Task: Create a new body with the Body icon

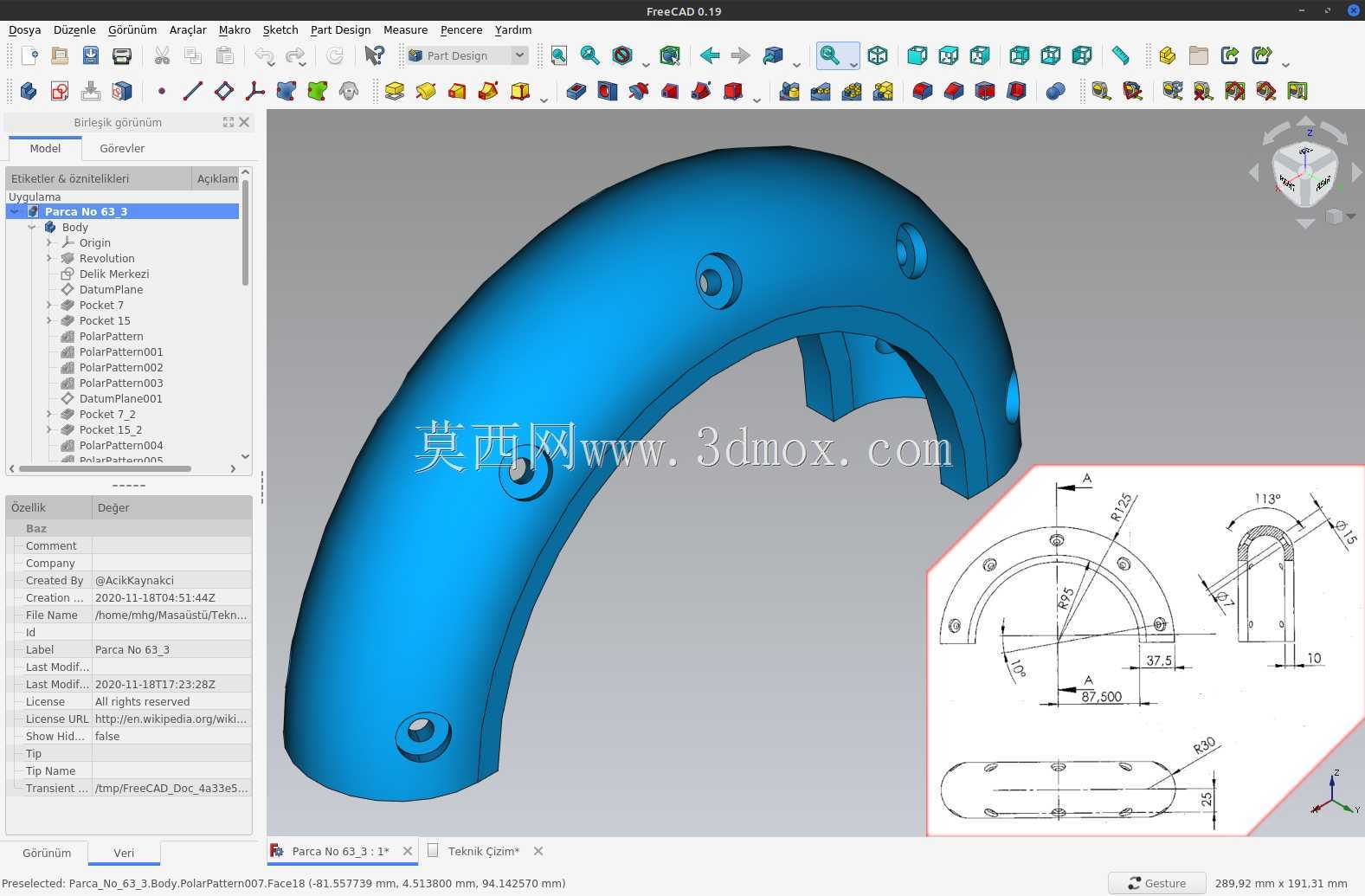Action: (x=29, y=91)
